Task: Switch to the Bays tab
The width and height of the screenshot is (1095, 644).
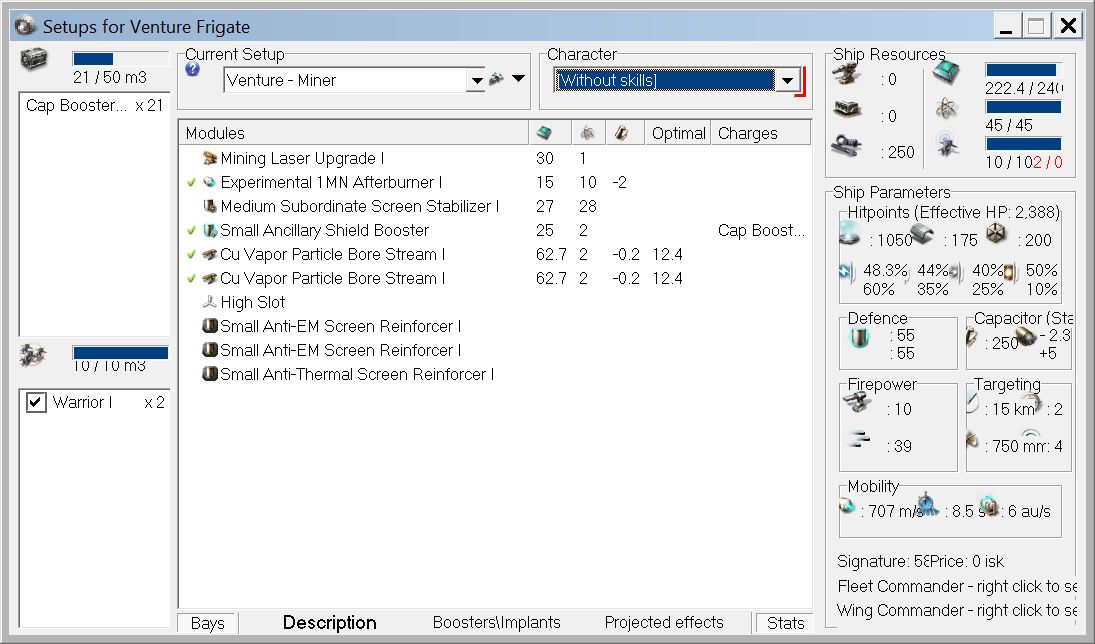Action: tap(207, 623)
